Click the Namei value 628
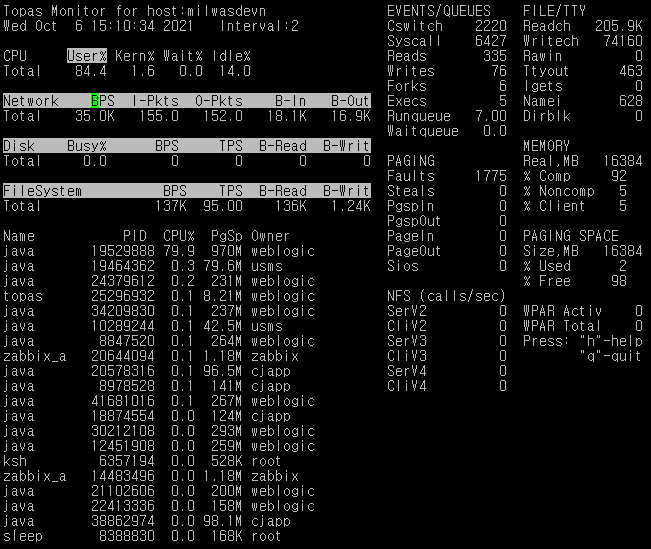 pyautogui.click(x=631, y=101)
